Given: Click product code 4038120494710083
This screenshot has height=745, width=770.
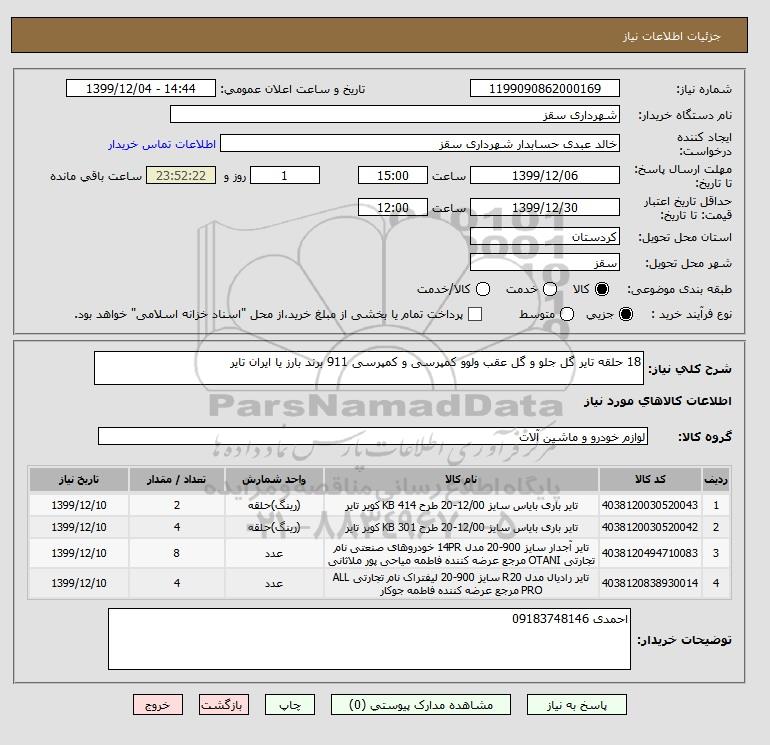Looking at the screenshot, I should (650, 553).
